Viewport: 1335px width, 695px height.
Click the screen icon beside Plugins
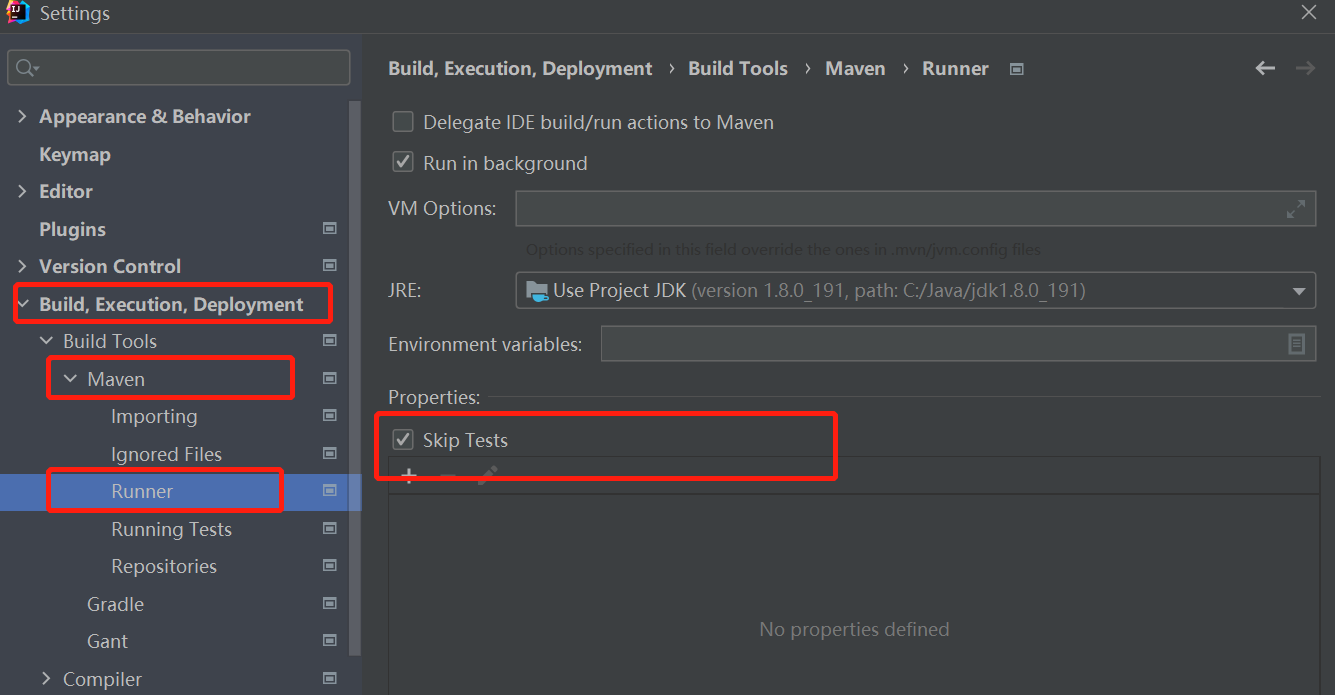coord(329,228)
